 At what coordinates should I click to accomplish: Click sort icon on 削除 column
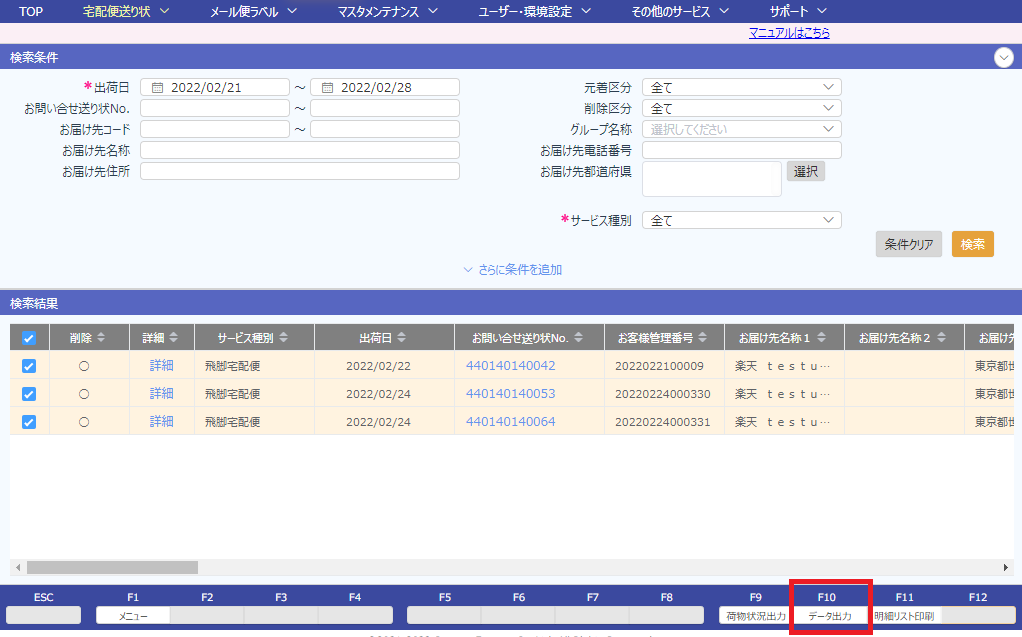tap(100, 338)
